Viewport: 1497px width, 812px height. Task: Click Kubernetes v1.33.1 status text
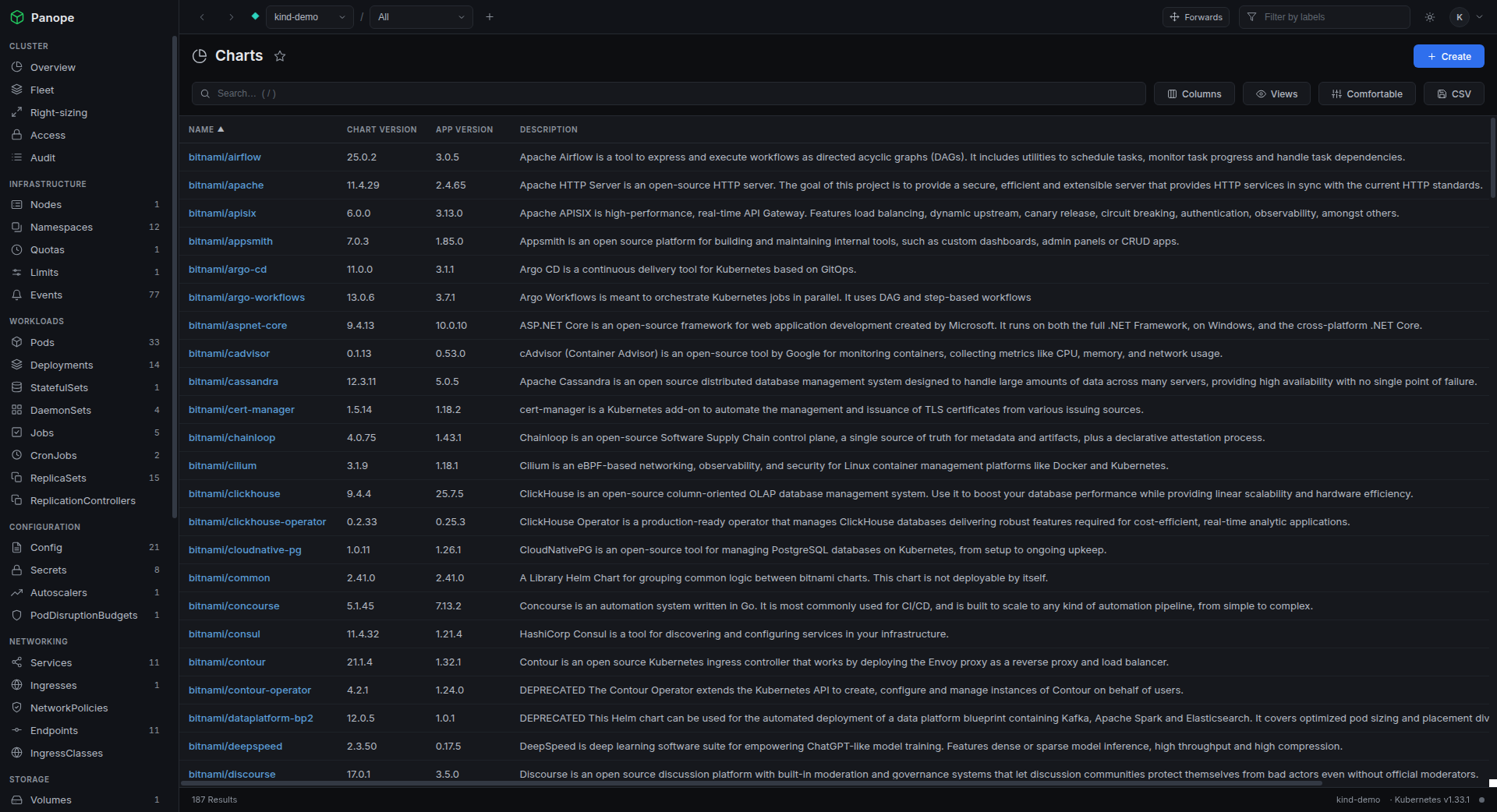tap(1432, 800)
